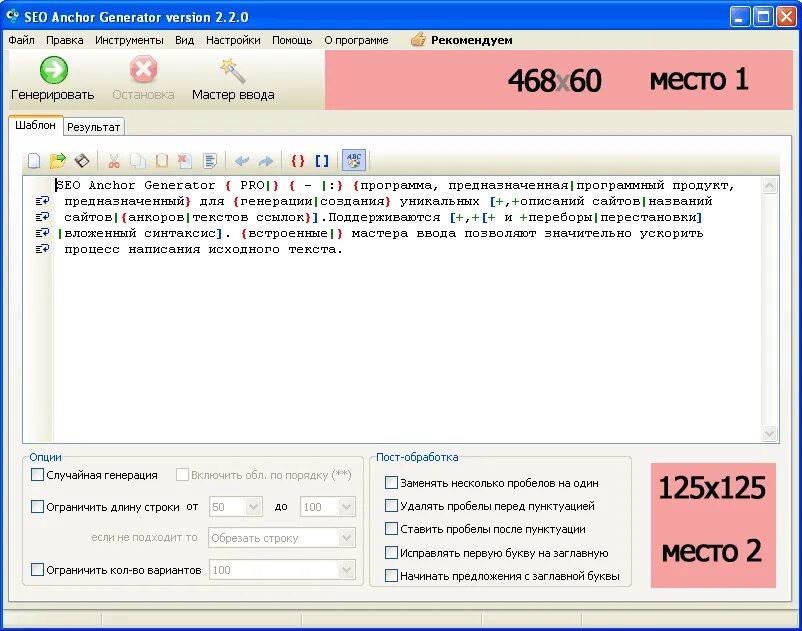Click the 468x60 место 1 banner
802x631 pixels.
click(559, 80)
